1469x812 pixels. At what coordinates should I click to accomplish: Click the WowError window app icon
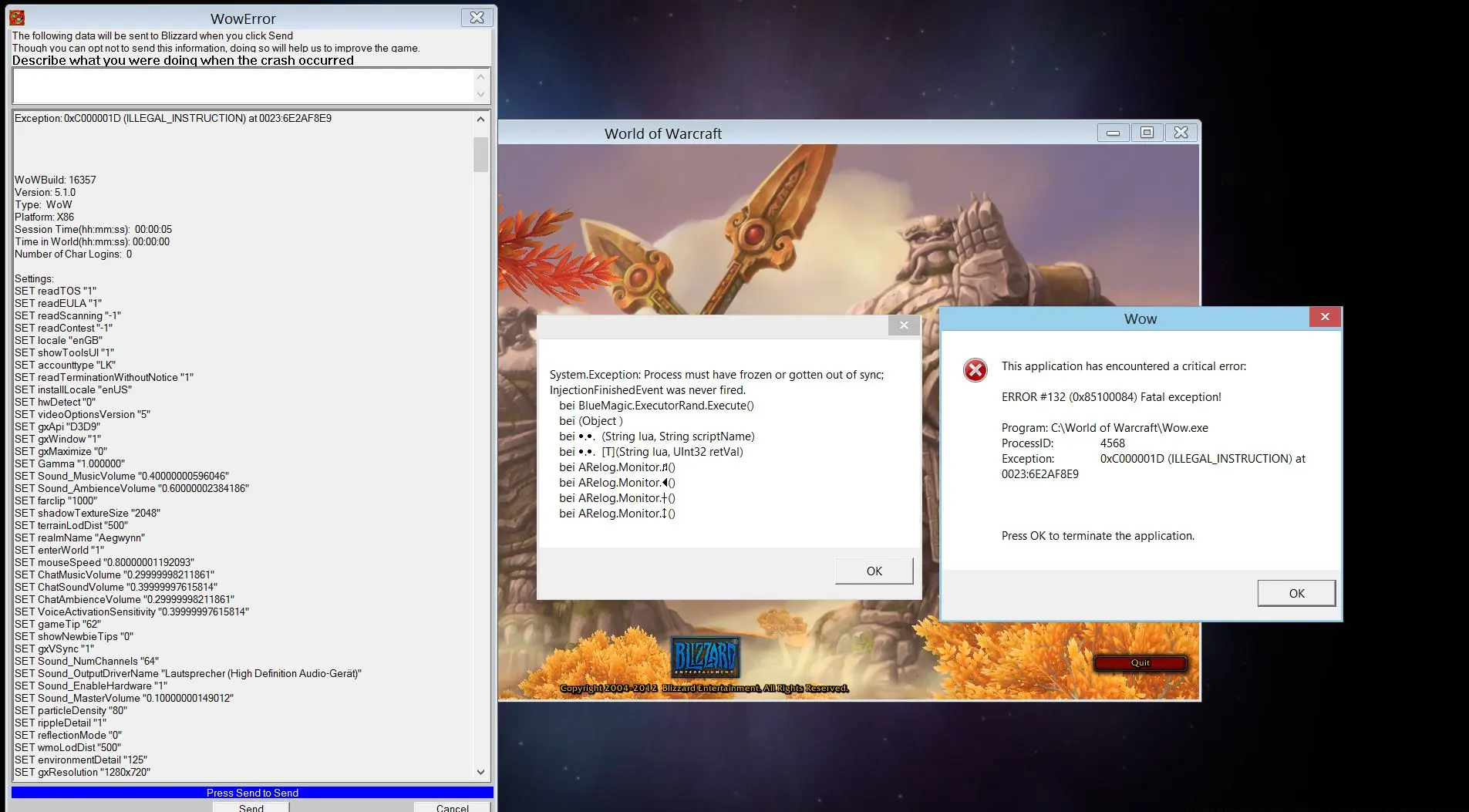click(17, 18)
